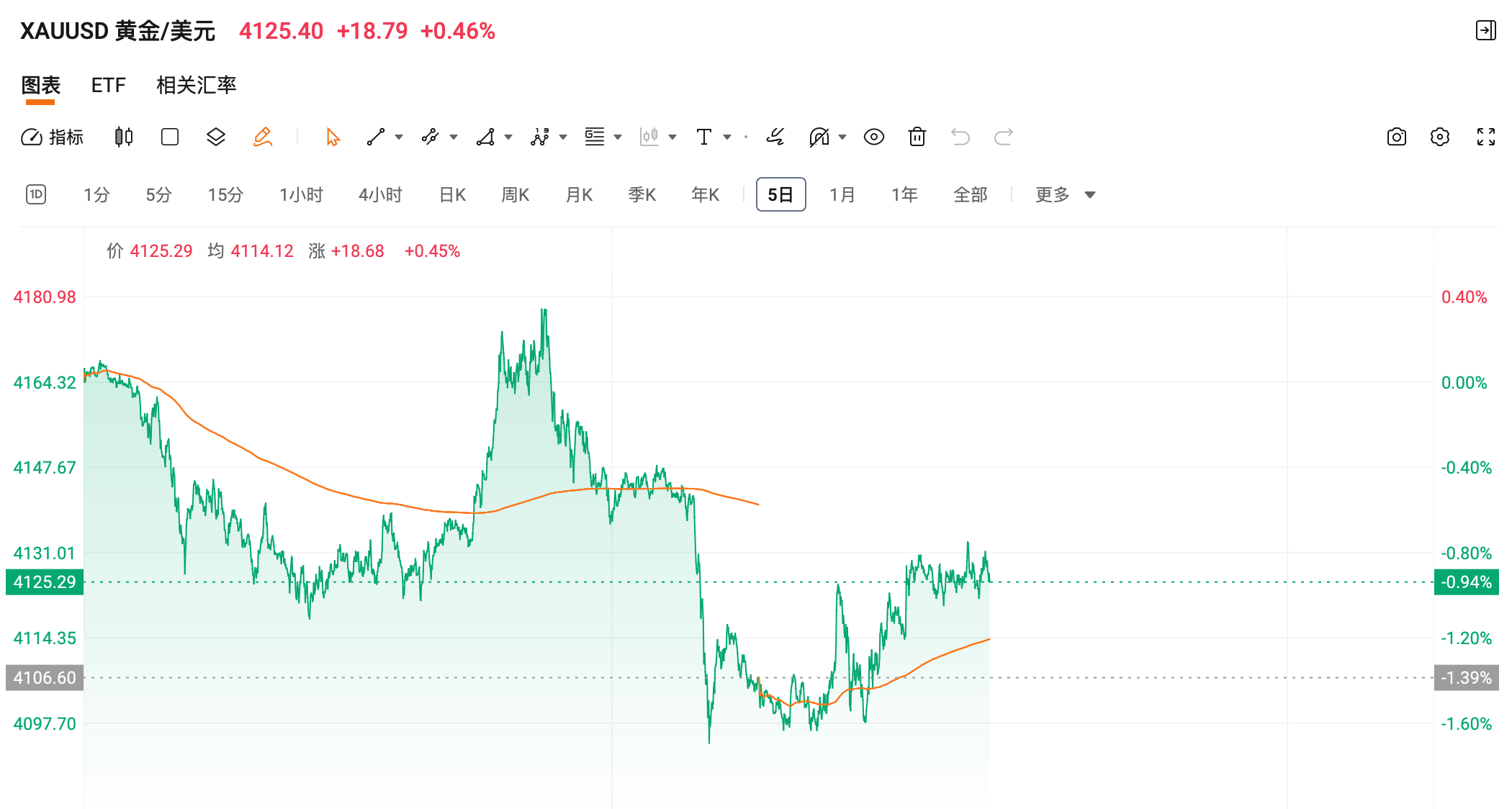Screen dimensions: 1512x809
Task: Choose the 1月 range button
Action: (842, 194)
